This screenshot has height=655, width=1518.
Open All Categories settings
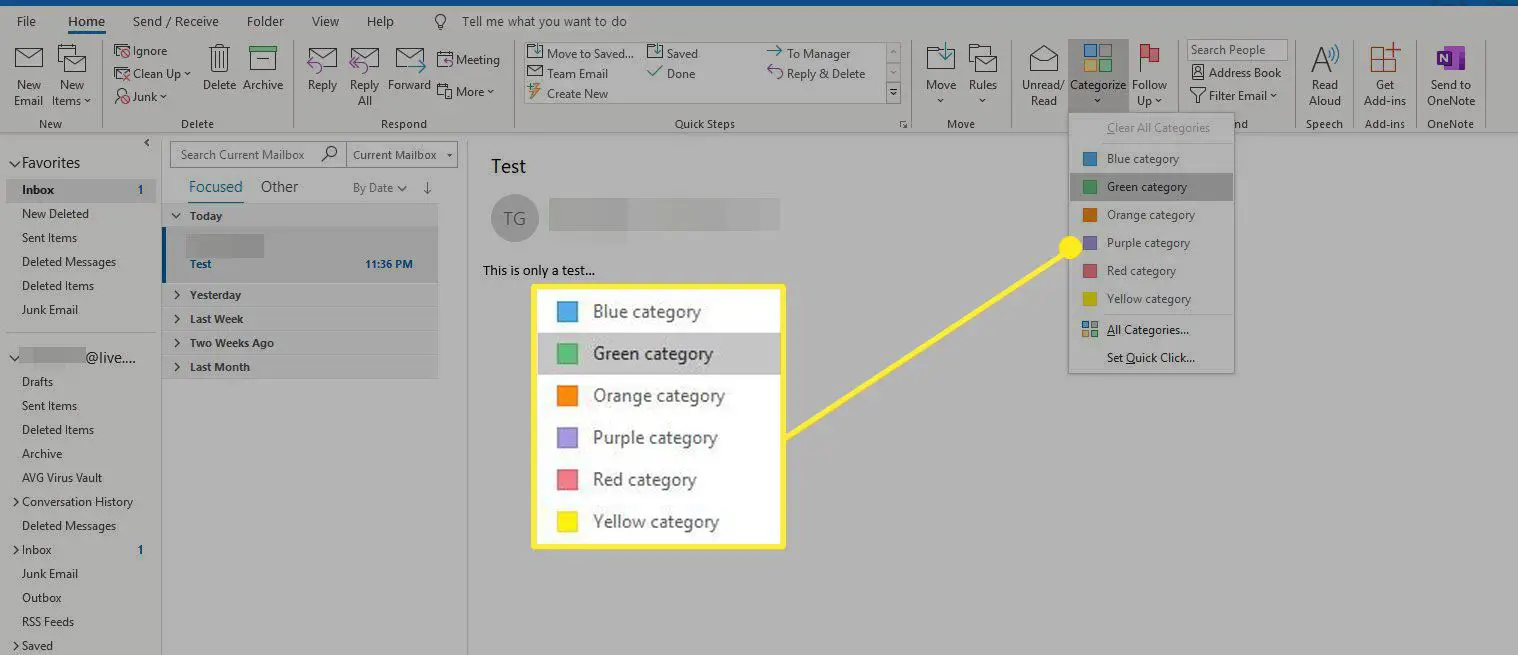pos(1146,329)
